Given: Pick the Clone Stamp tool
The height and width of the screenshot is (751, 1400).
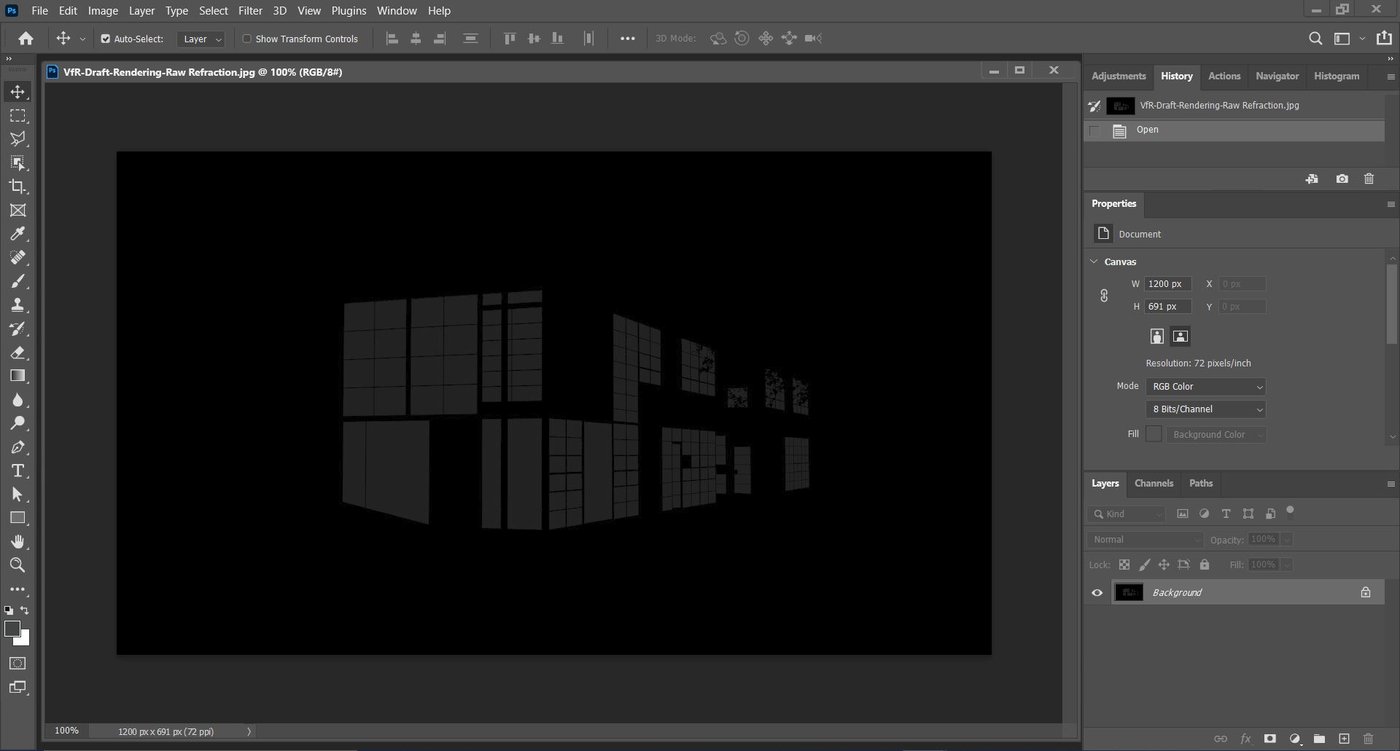Looking at the screenshot, I should pyautogui.click(x=16, y=305).
